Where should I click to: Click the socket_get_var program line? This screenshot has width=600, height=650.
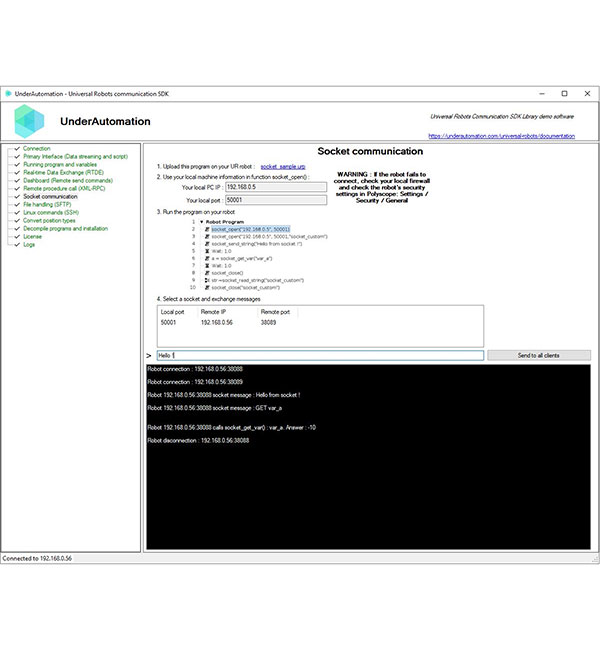[242, 258]
